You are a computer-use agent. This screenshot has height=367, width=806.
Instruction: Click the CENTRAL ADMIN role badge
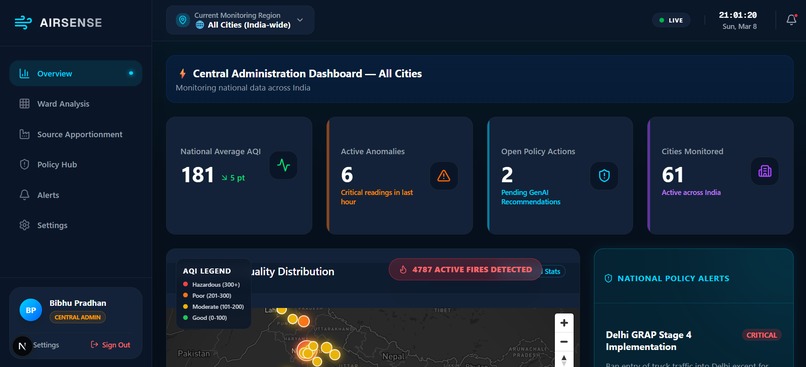[78, 317]
